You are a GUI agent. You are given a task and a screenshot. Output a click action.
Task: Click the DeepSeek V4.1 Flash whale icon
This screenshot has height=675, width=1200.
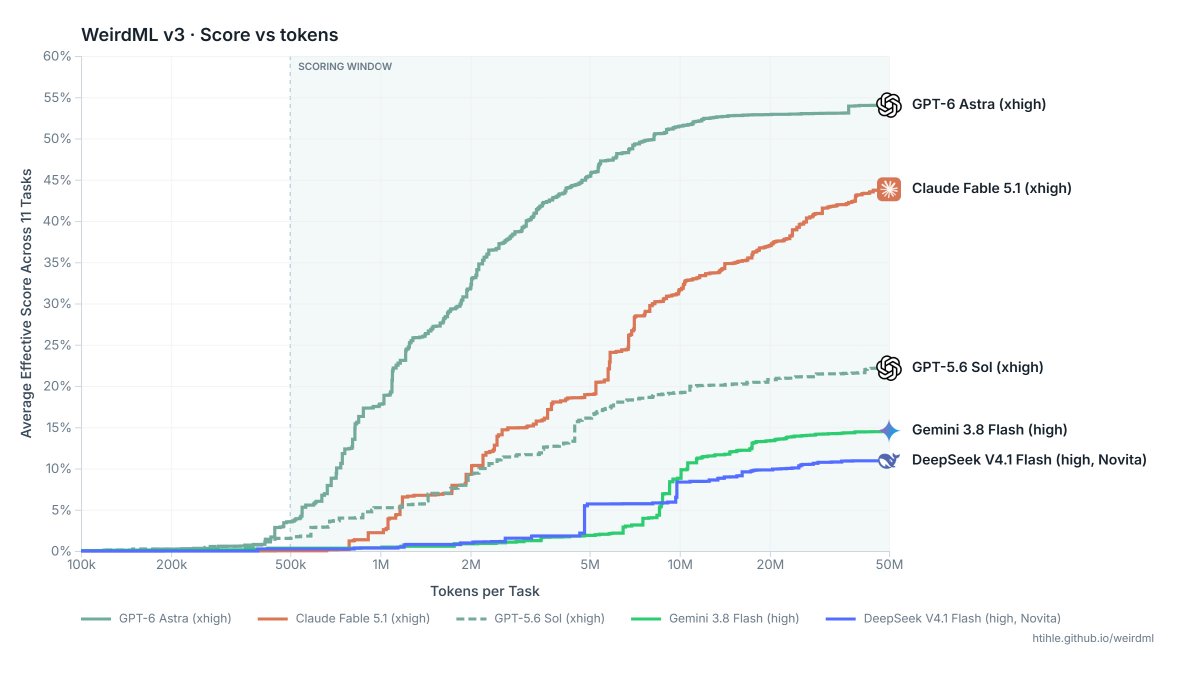(x=889, y=460)
